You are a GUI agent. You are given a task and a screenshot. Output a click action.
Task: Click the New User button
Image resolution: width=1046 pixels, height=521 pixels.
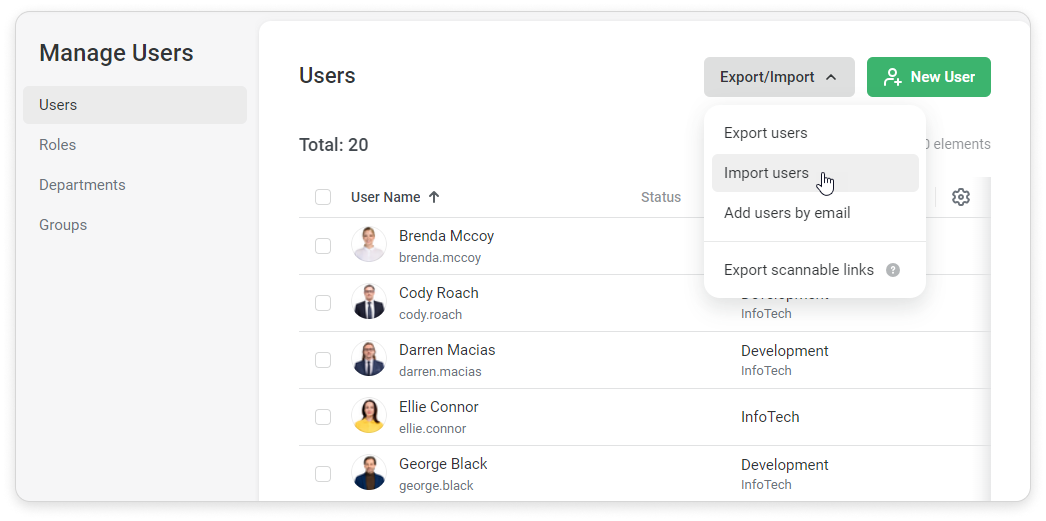pos(929,77)
